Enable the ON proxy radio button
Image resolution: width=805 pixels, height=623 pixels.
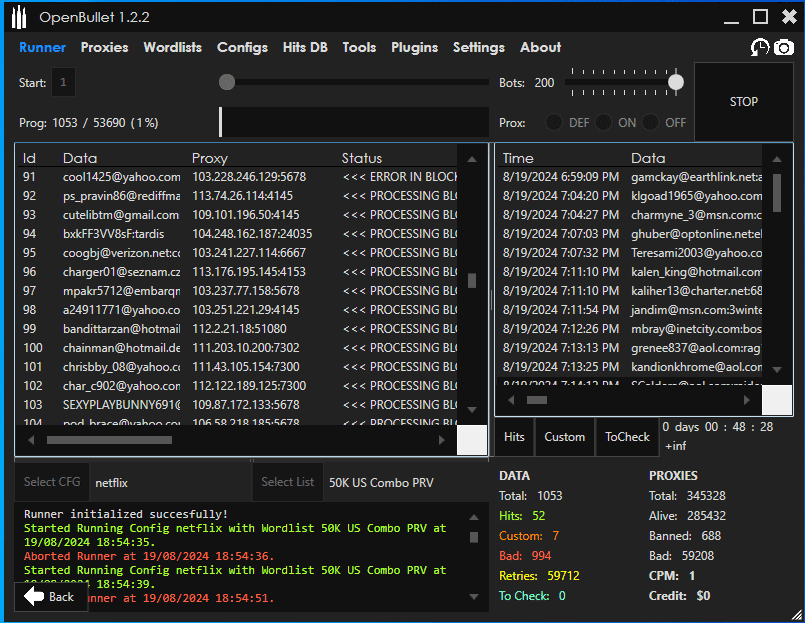click(x=603, y=123)
